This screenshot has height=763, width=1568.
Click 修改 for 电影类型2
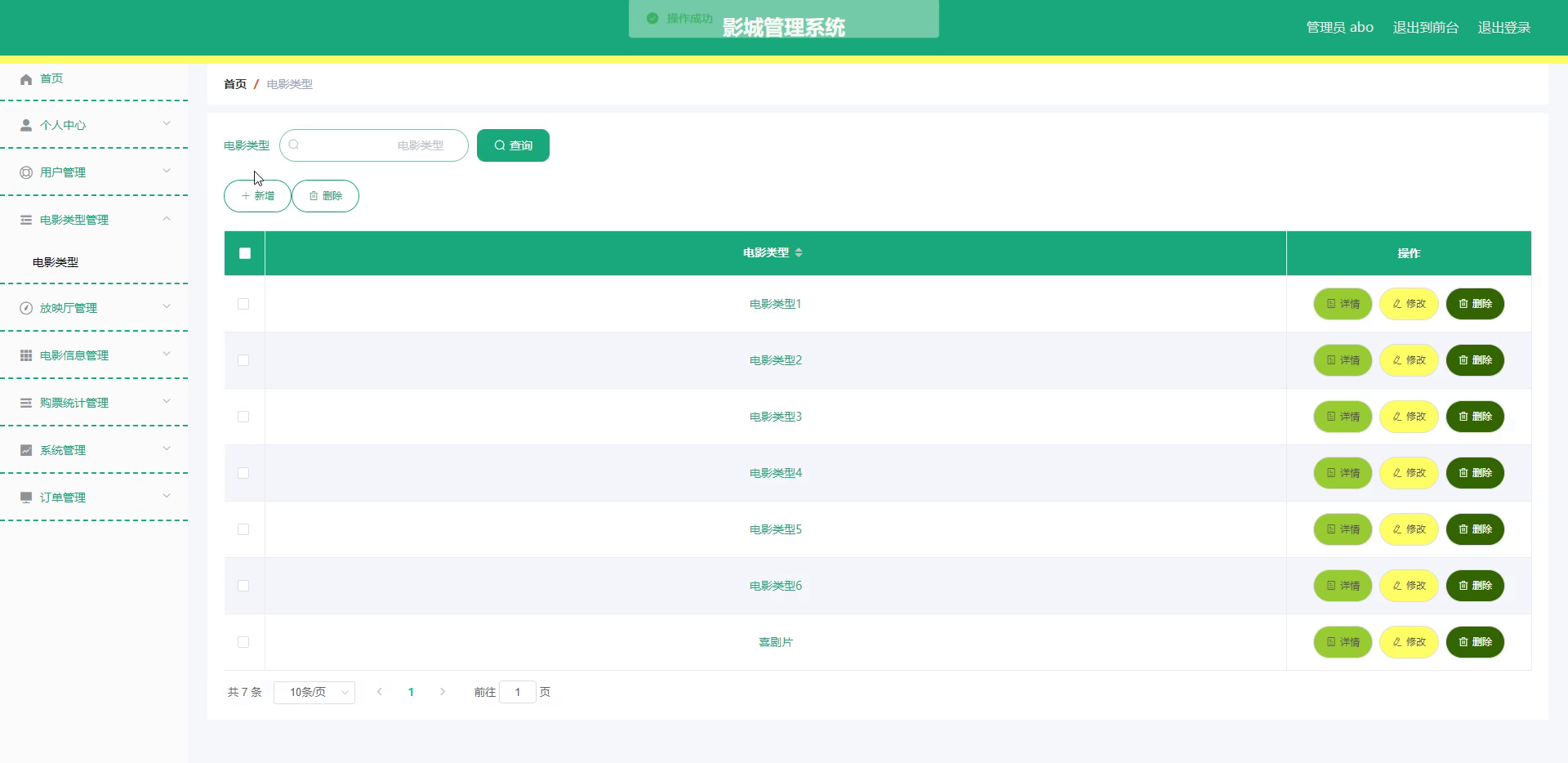click(1409, 360)
